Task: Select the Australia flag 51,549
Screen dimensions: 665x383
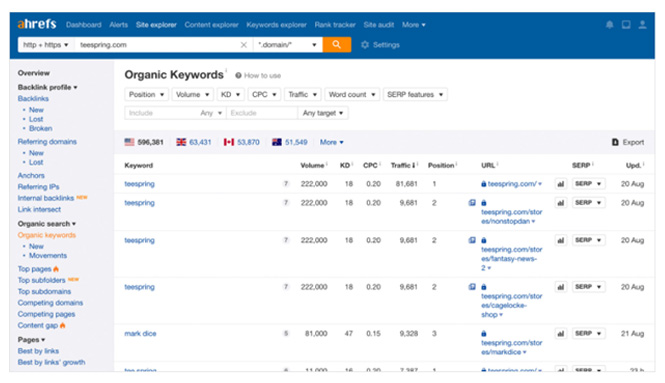Action: tap(290, 142)
